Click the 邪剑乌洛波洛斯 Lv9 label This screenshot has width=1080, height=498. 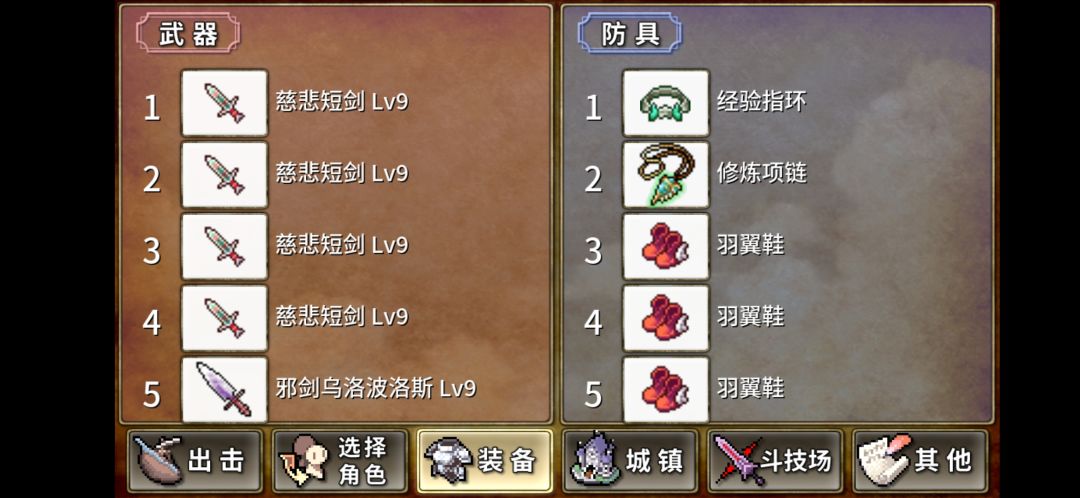[x=376, y=388]
